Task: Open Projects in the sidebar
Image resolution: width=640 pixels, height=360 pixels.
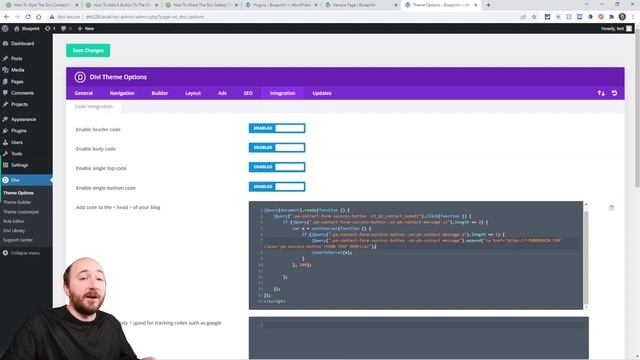Action: (x=19, y=104)
